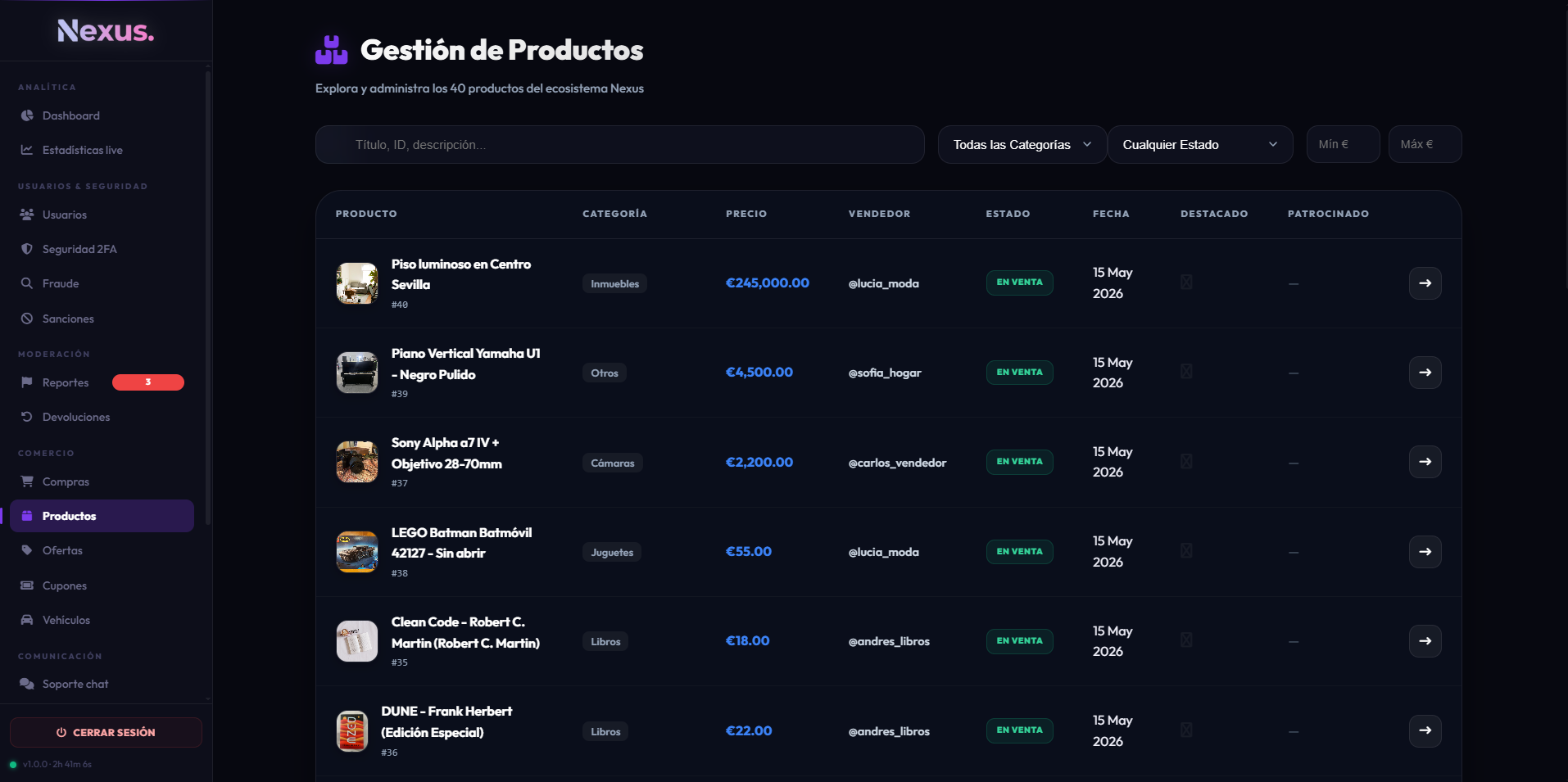Open Usuarios section
This screenshot has width=1568, height=782.
(x=102, y=215)
